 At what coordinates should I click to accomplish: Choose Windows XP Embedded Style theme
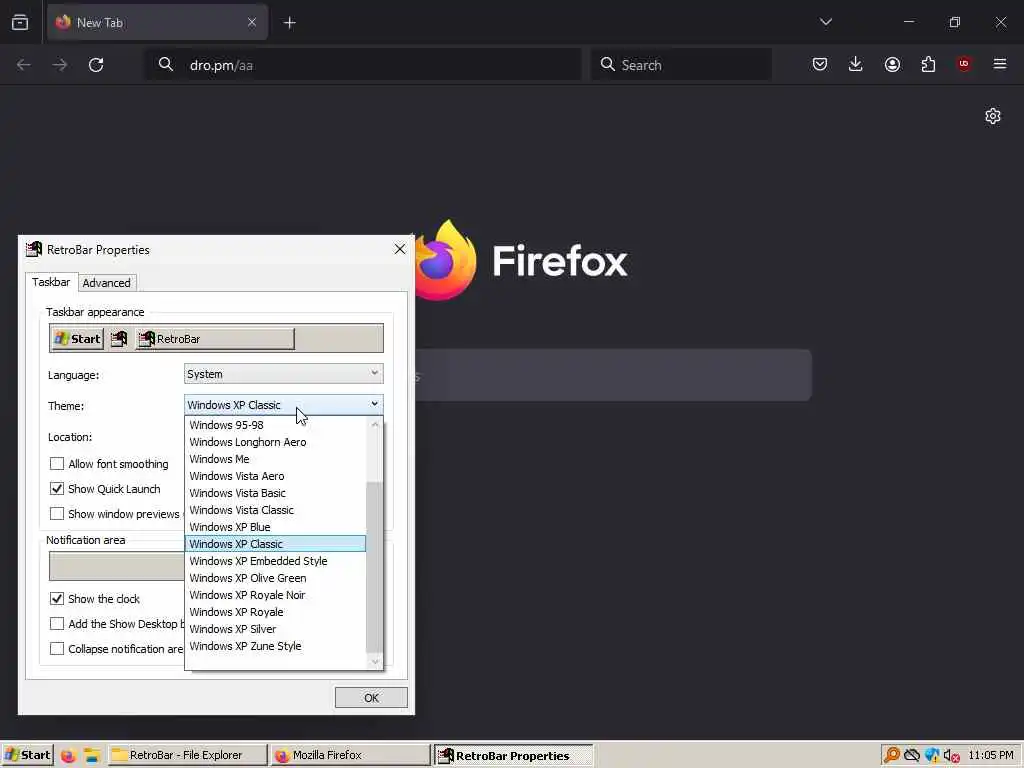tap(276, 561)
